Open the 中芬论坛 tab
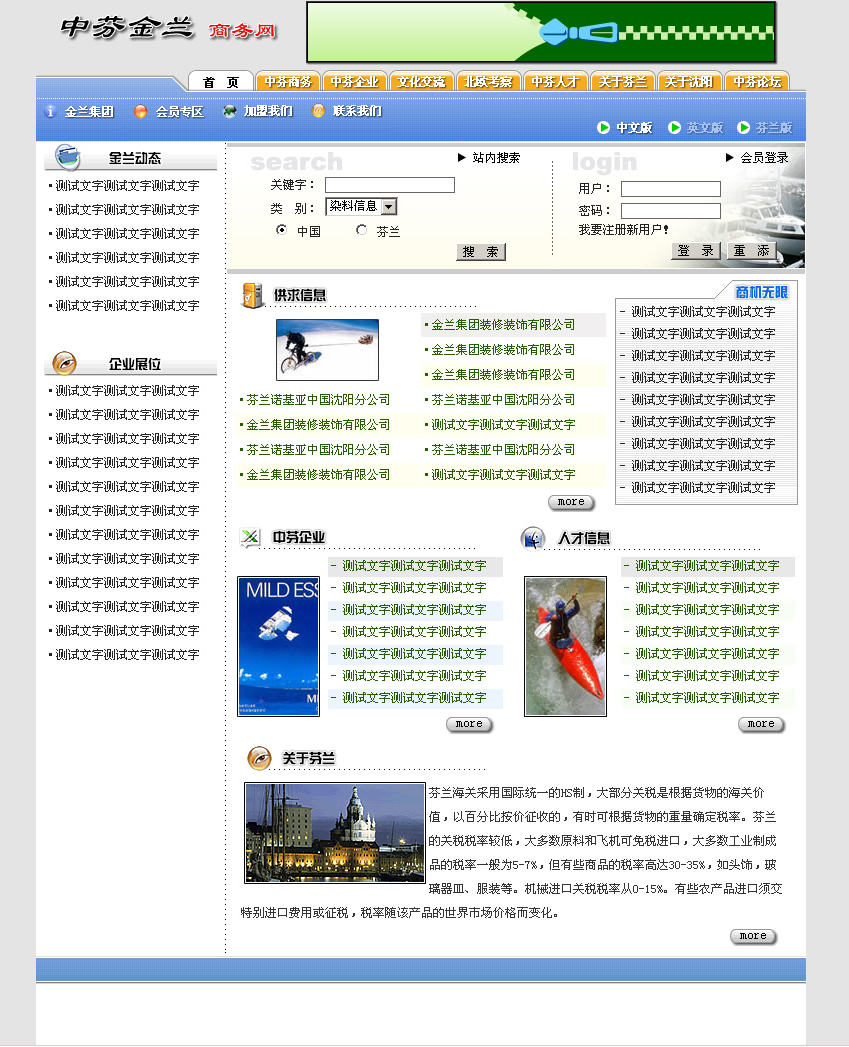The width and height of the screenshot is (849, 1047). 757,81
